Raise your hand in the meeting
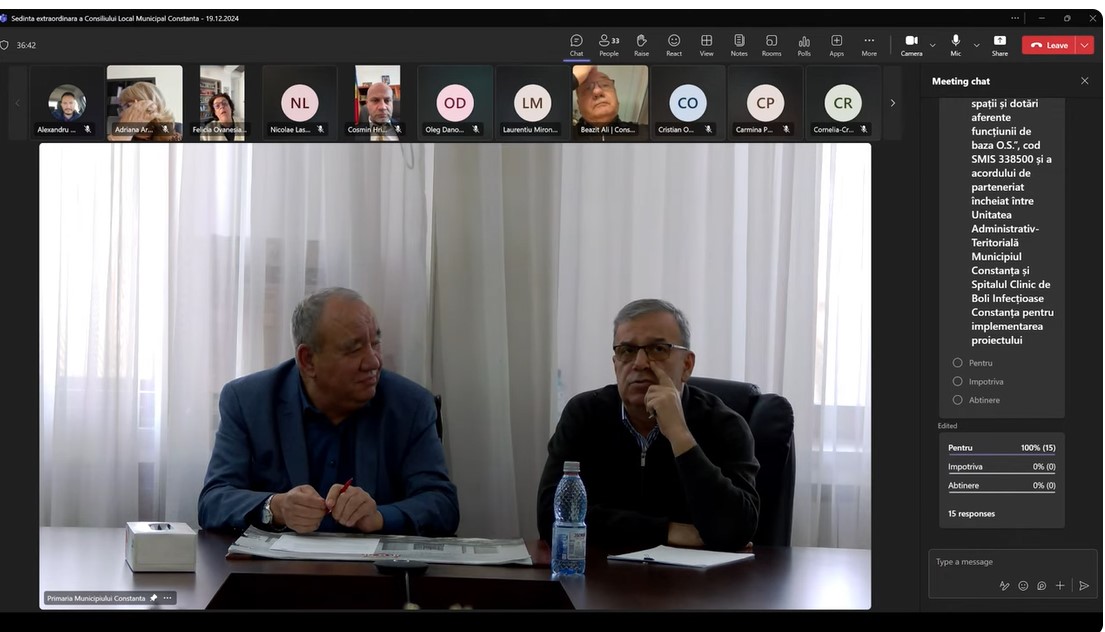This screenshot has height=632, width=1105. click(x=641, y=44)
